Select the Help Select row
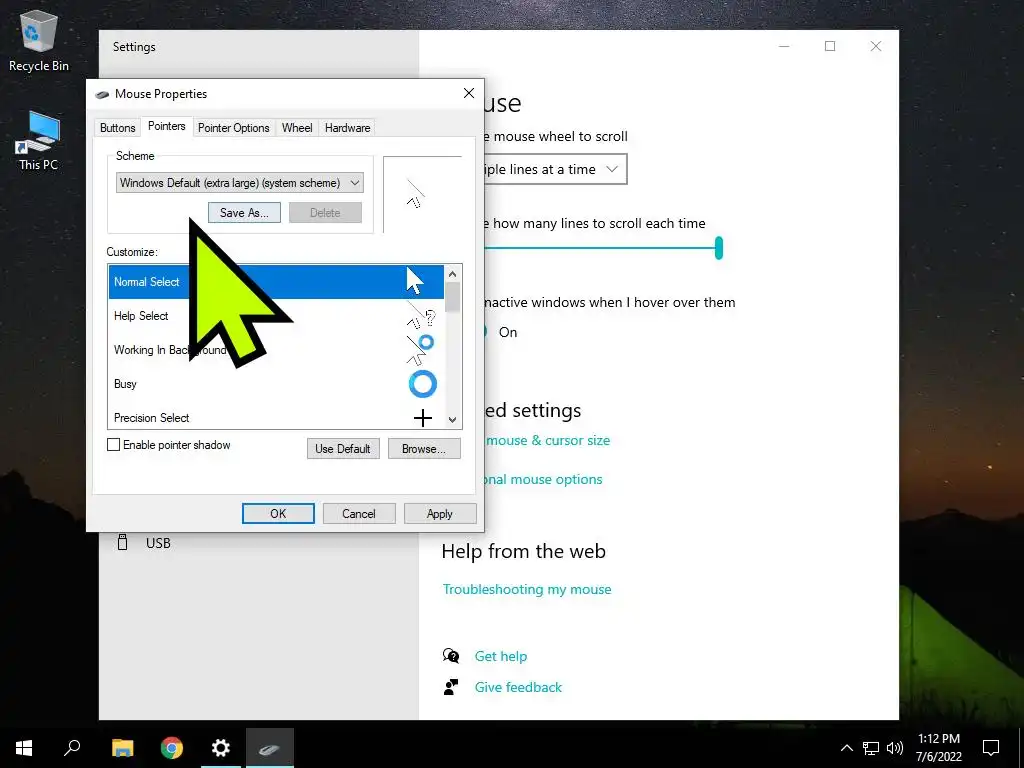This screenshot has height=768, width=1024. (276, 315)
